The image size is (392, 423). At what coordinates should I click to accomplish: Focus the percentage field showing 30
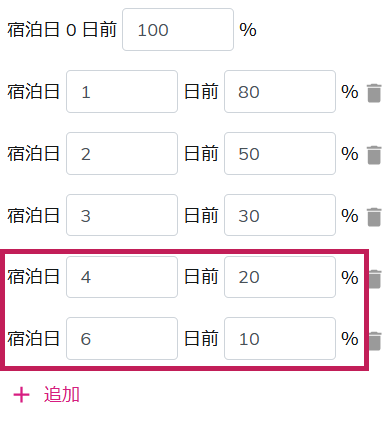tap(280, 215)
